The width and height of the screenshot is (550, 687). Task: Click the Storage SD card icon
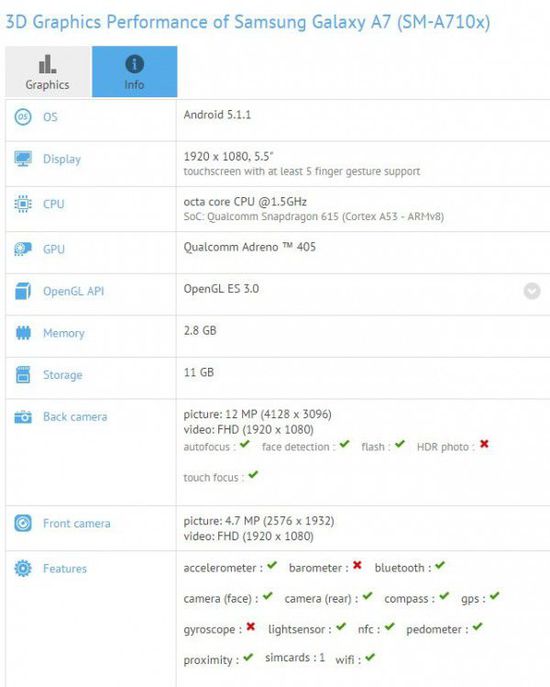tap(23, 375)
